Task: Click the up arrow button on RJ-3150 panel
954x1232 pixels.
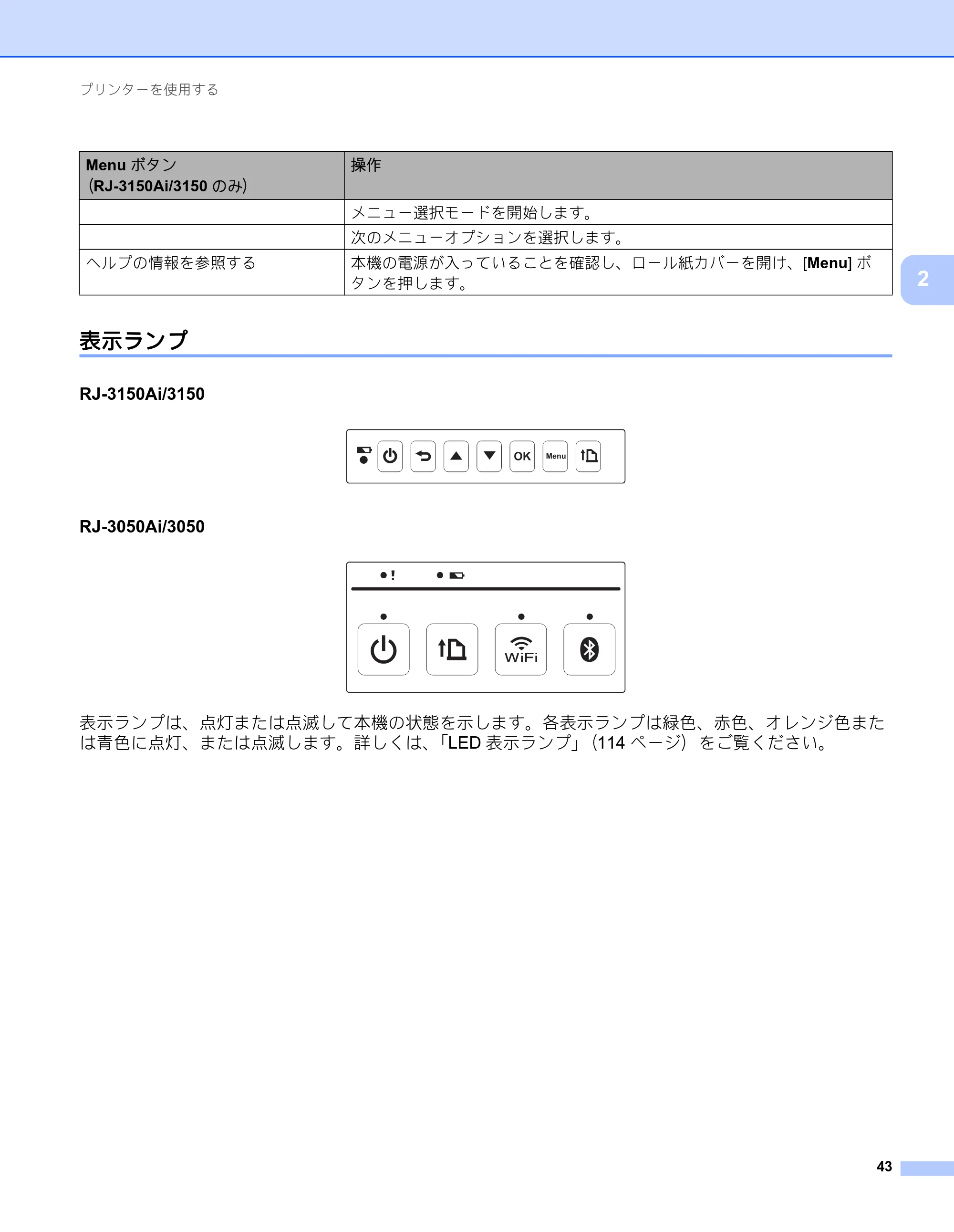Action: (x=456, y=456)
